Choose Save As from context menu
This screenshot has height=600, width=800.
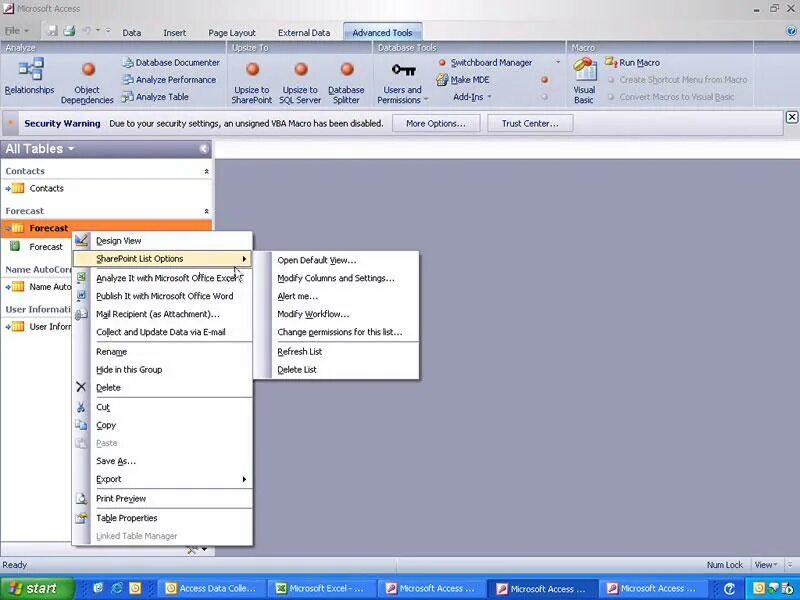point(162,461)
